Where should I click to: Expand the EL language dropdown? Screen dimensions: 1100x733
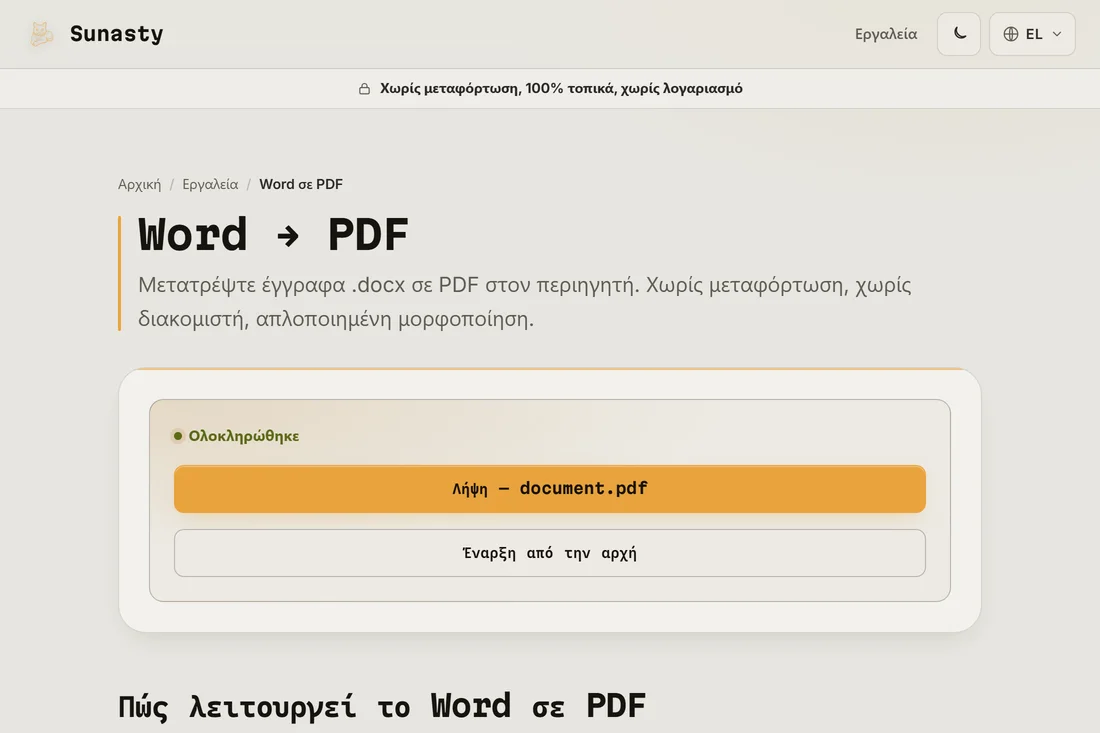[1032, 34]
